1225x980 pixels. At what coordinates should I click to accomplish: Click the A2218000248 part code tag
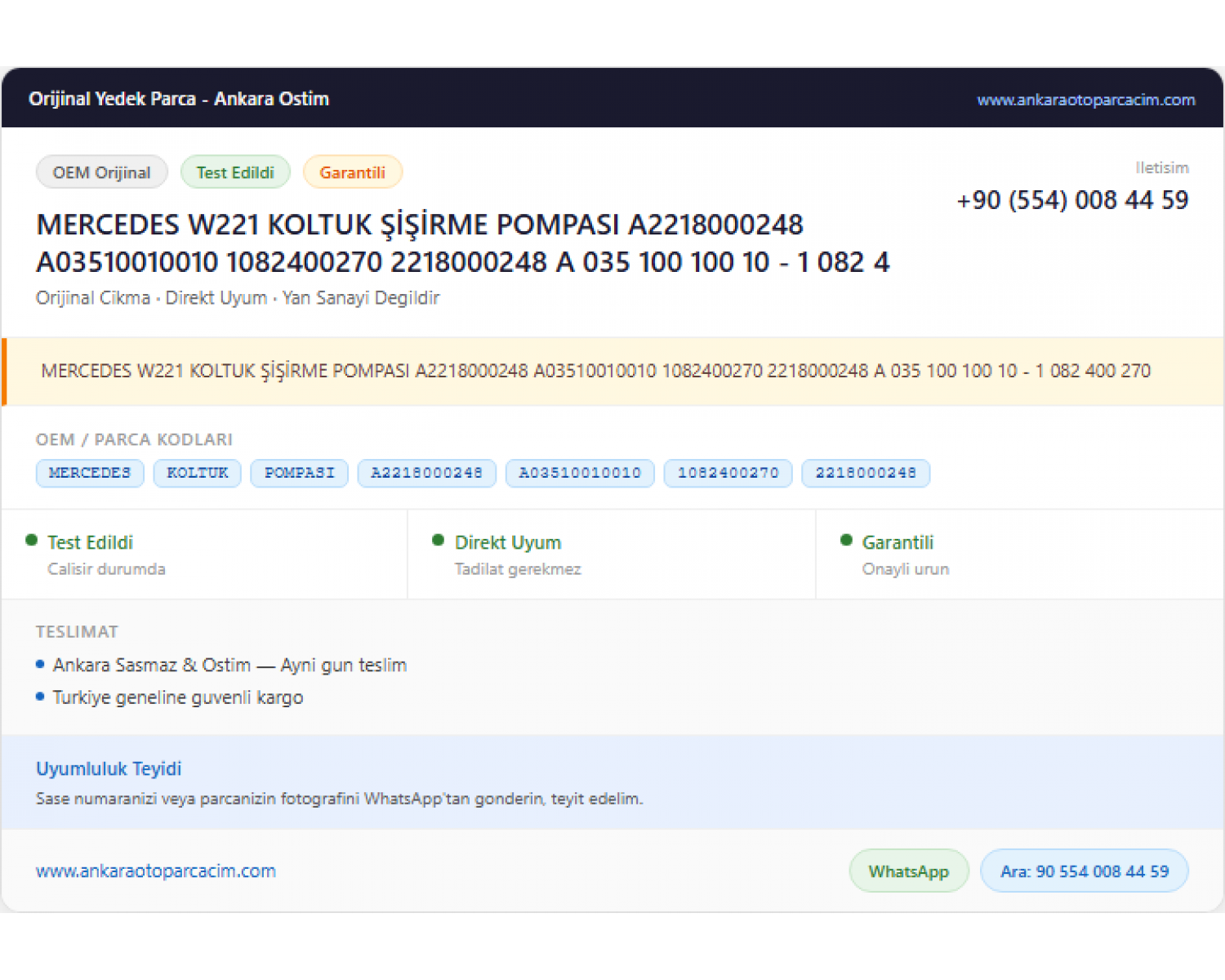pyautogui.click(x=426, y=473)
